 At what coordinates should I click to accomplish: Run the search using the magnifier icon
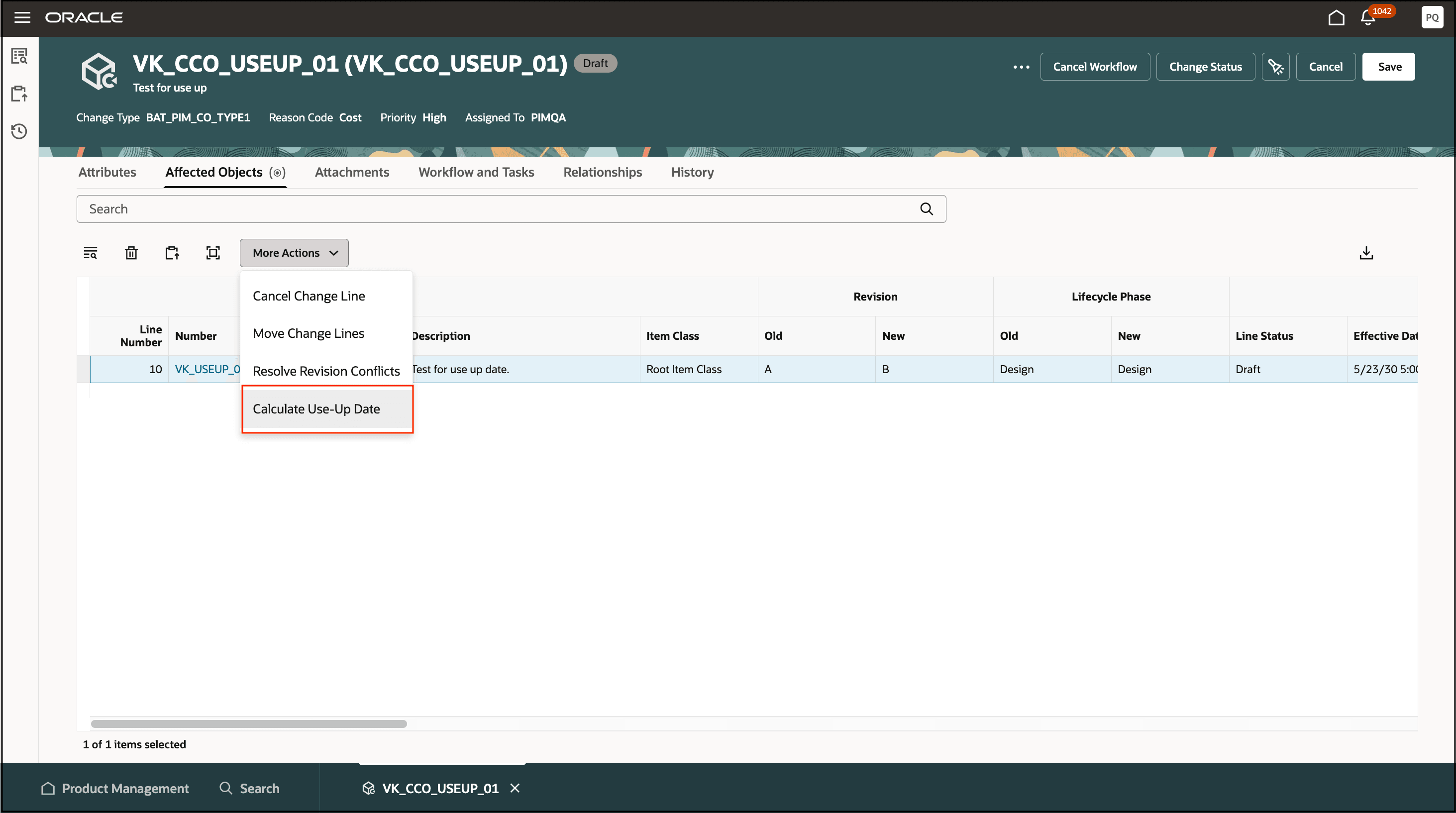[x=927, y=208]
